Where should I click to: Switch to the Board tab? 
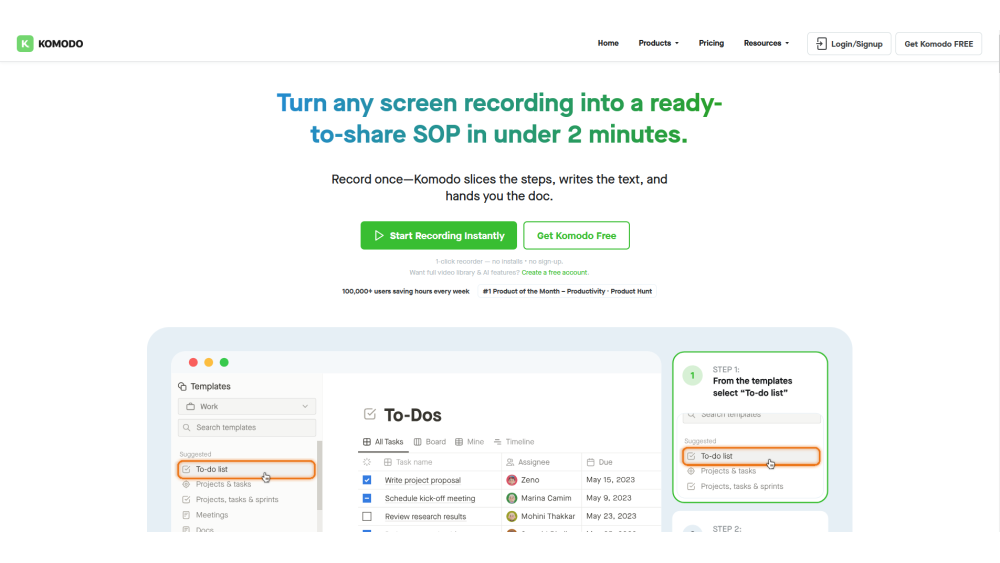pos(429,442)
